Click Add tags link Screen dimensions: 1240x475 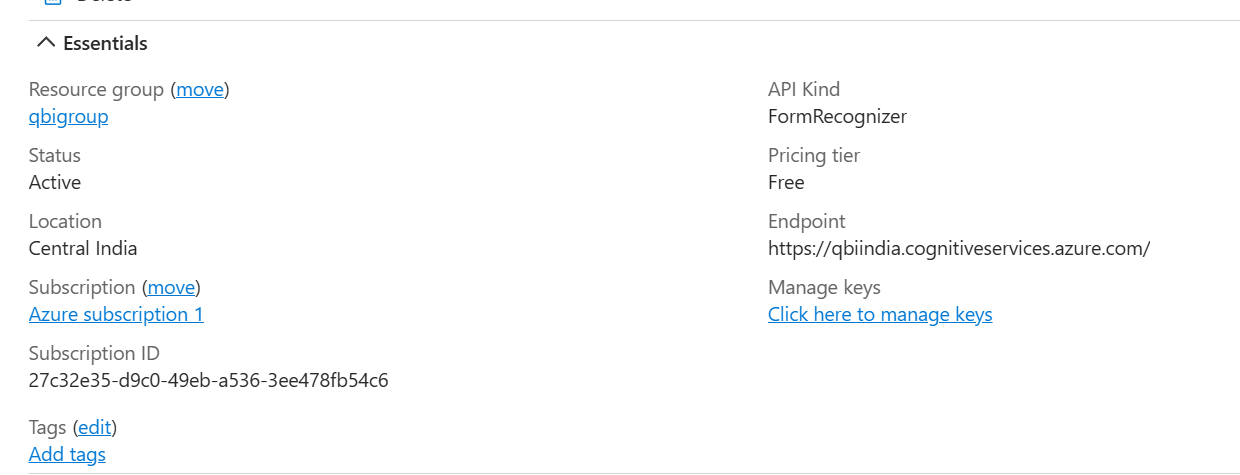[67, 454]
